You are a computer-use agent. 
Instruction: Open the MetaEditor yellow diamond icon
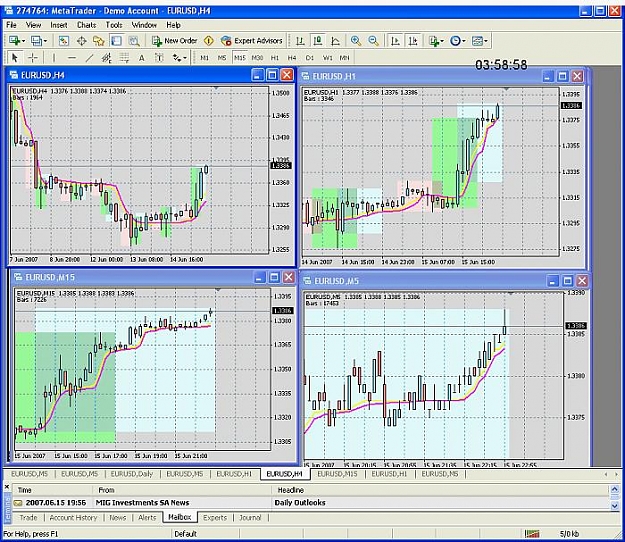(208, 41)
